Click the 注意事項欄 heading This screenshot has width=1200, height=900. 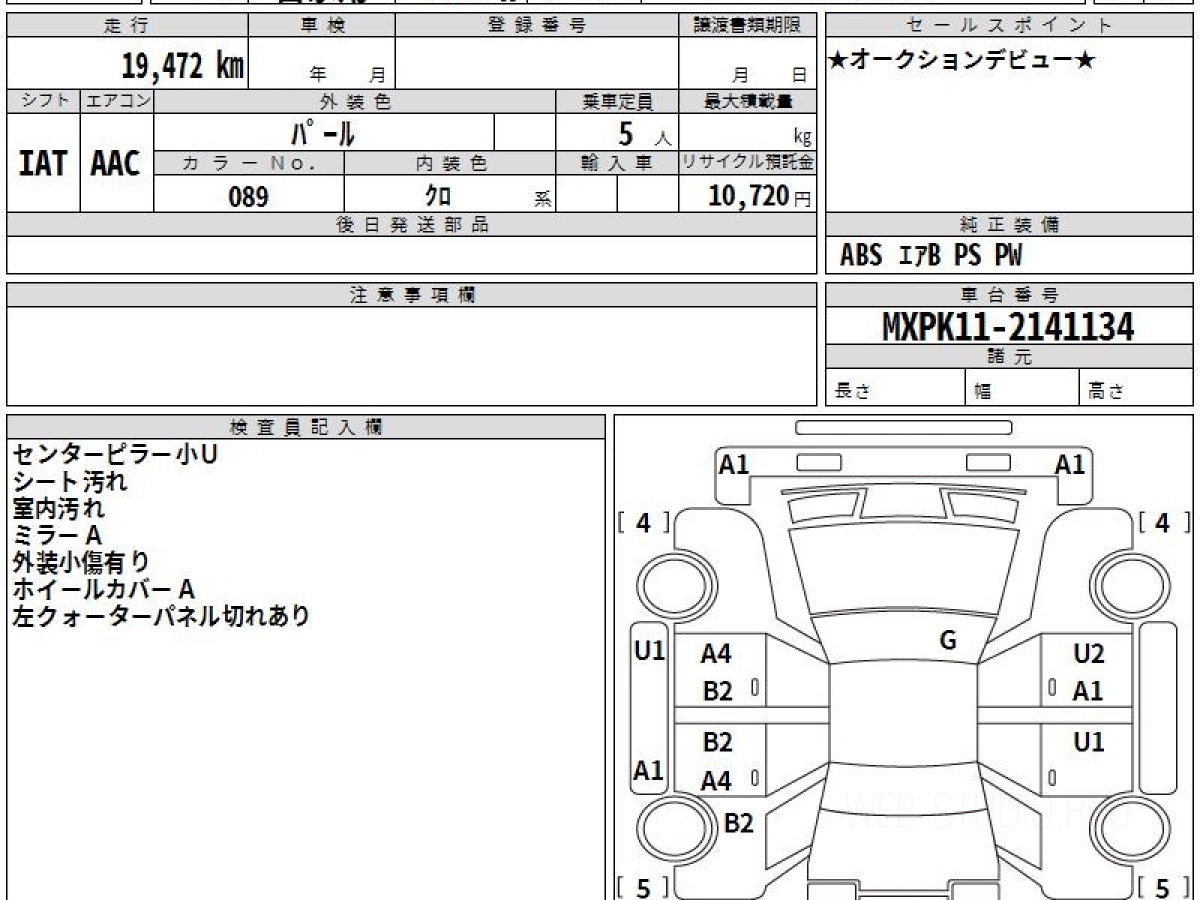coord(412,295)
